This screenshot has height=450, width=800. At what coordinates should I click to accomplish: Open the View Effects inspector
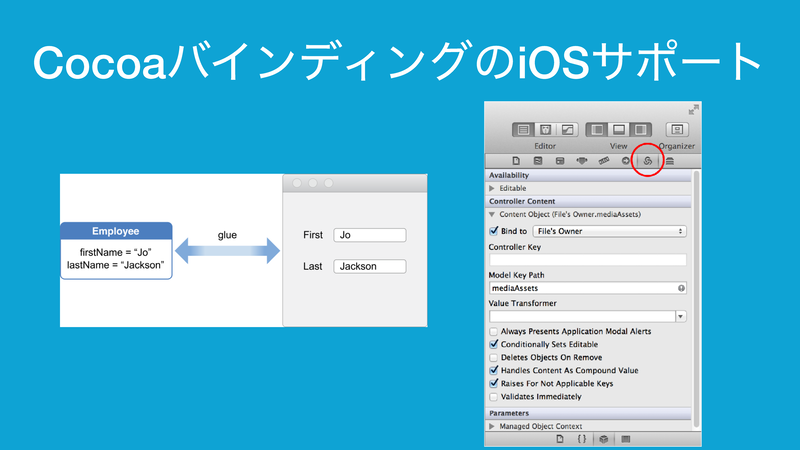pos(669,161)
